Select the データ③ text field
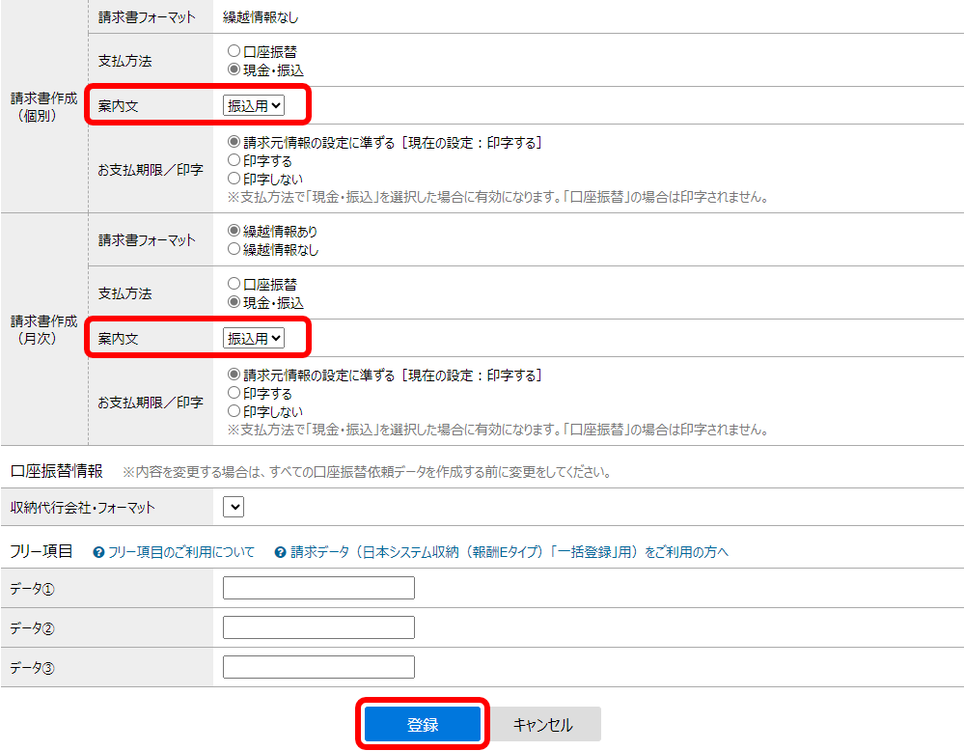Image resolution: width=964 pixels, height=751 pixels. click(x=318, y=667)
